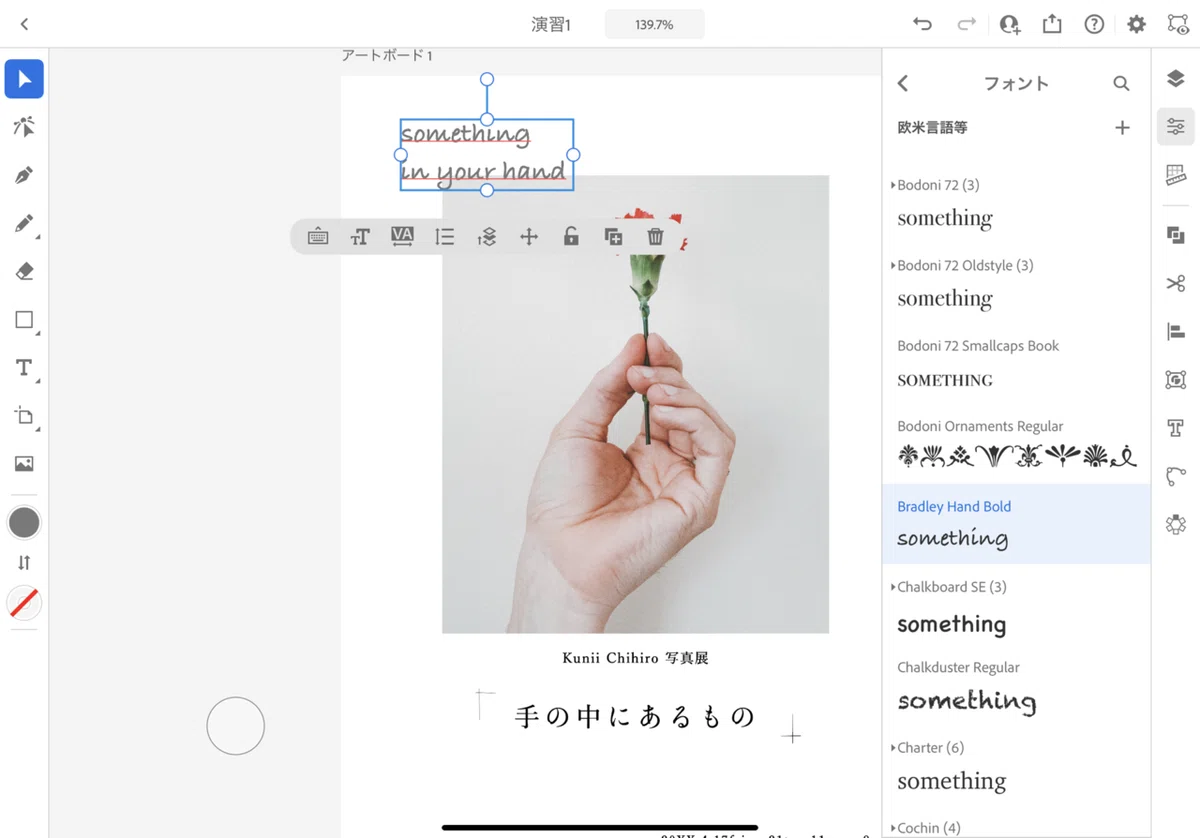Viewport: 1200px width, 838px height.
Task: Open the help menu
Action: 1094,24
